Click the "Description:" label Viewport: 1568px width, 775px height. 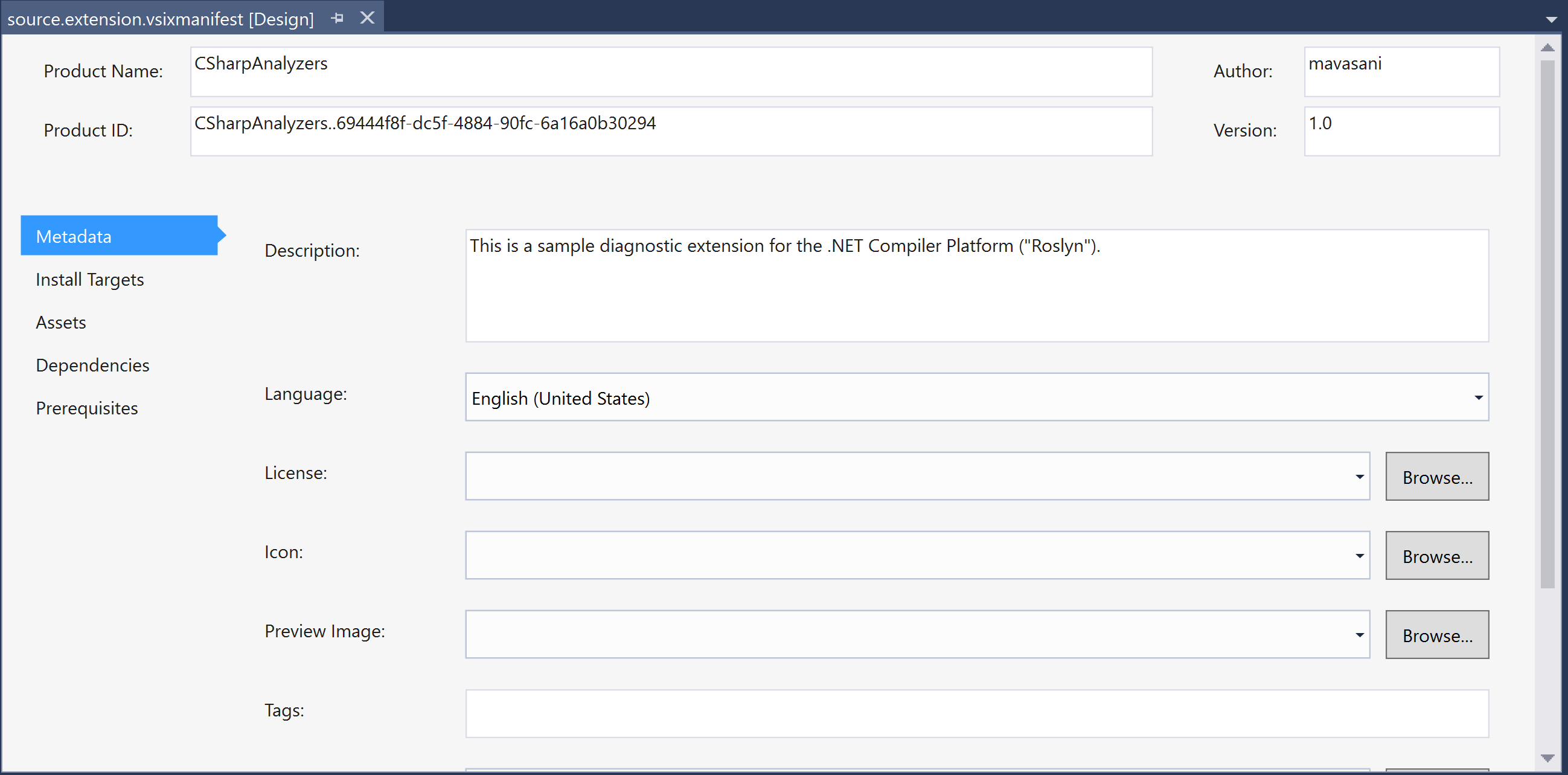click(x=312, y=251)
